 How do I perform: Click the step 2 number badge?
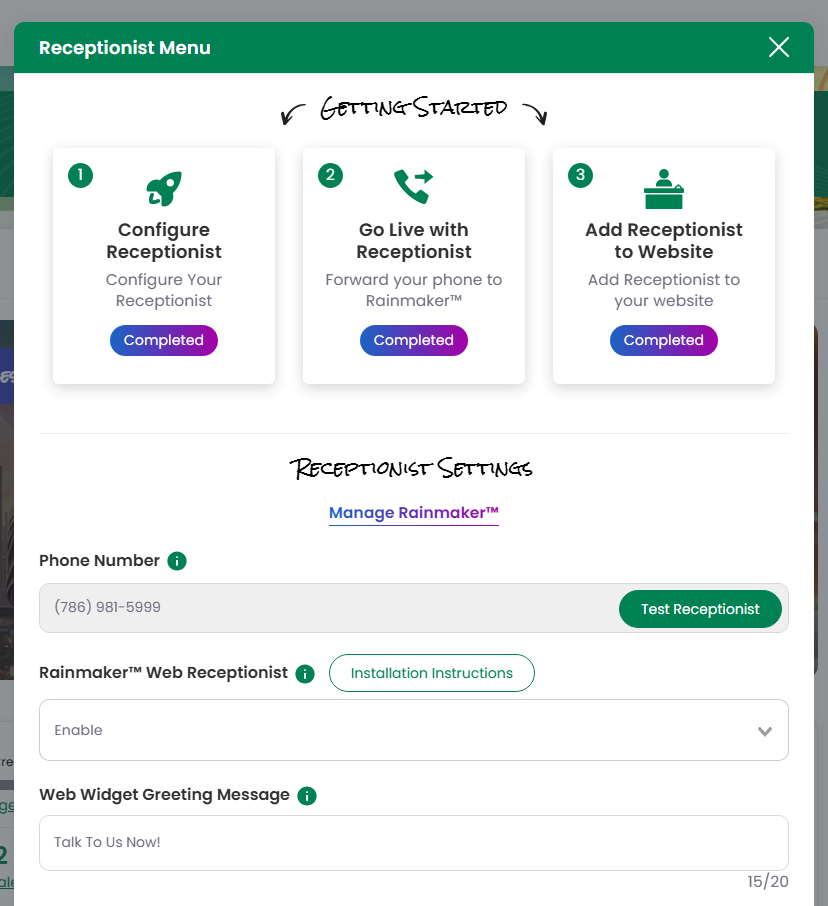(330, 175)
